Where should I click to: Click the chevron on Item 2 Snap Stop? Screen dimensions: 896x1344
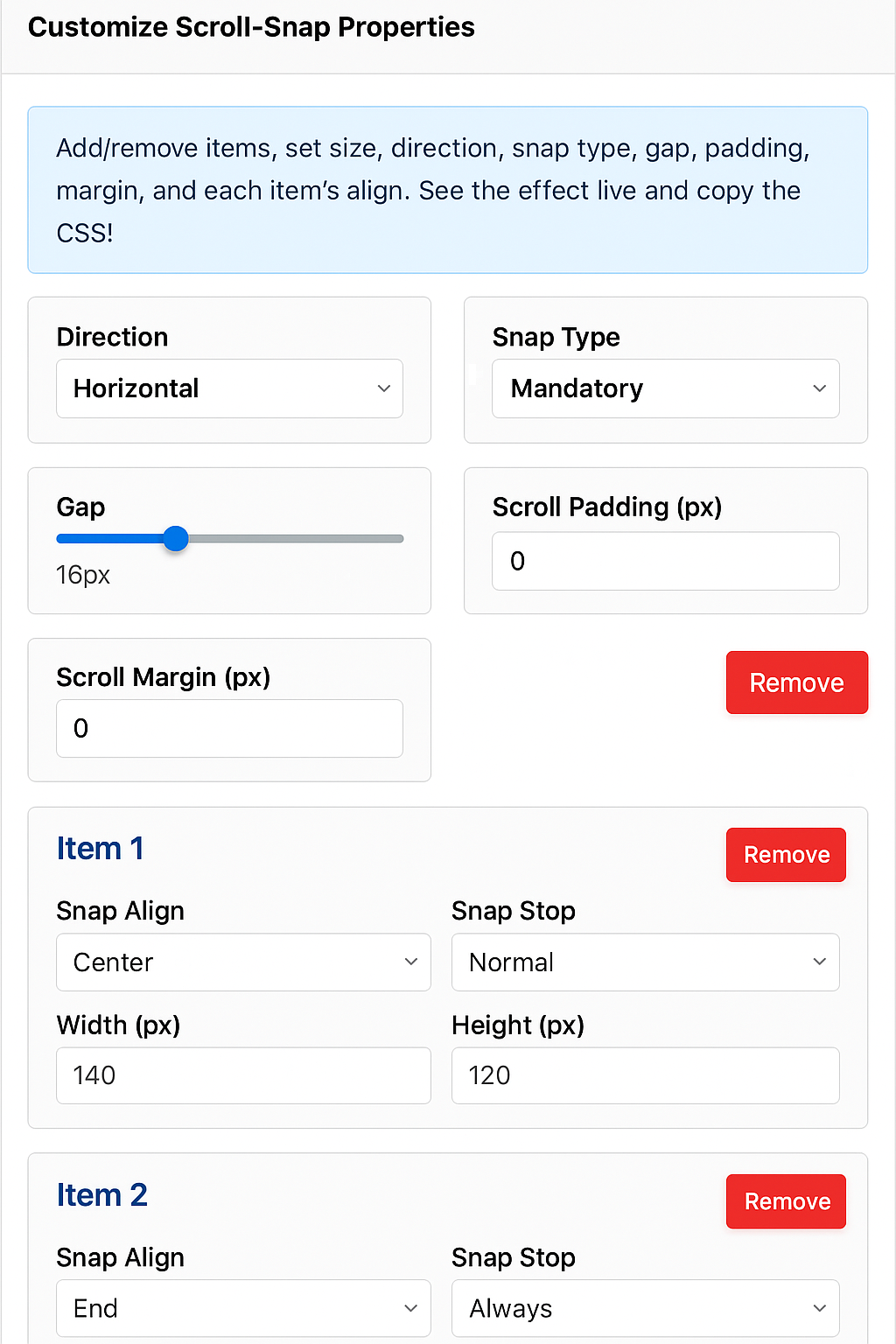tap(819, 1308)
